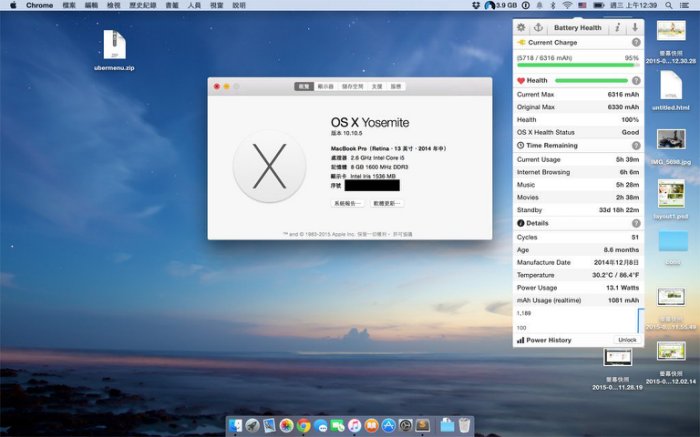Click the 軟體更新 button

click(387, 204)
